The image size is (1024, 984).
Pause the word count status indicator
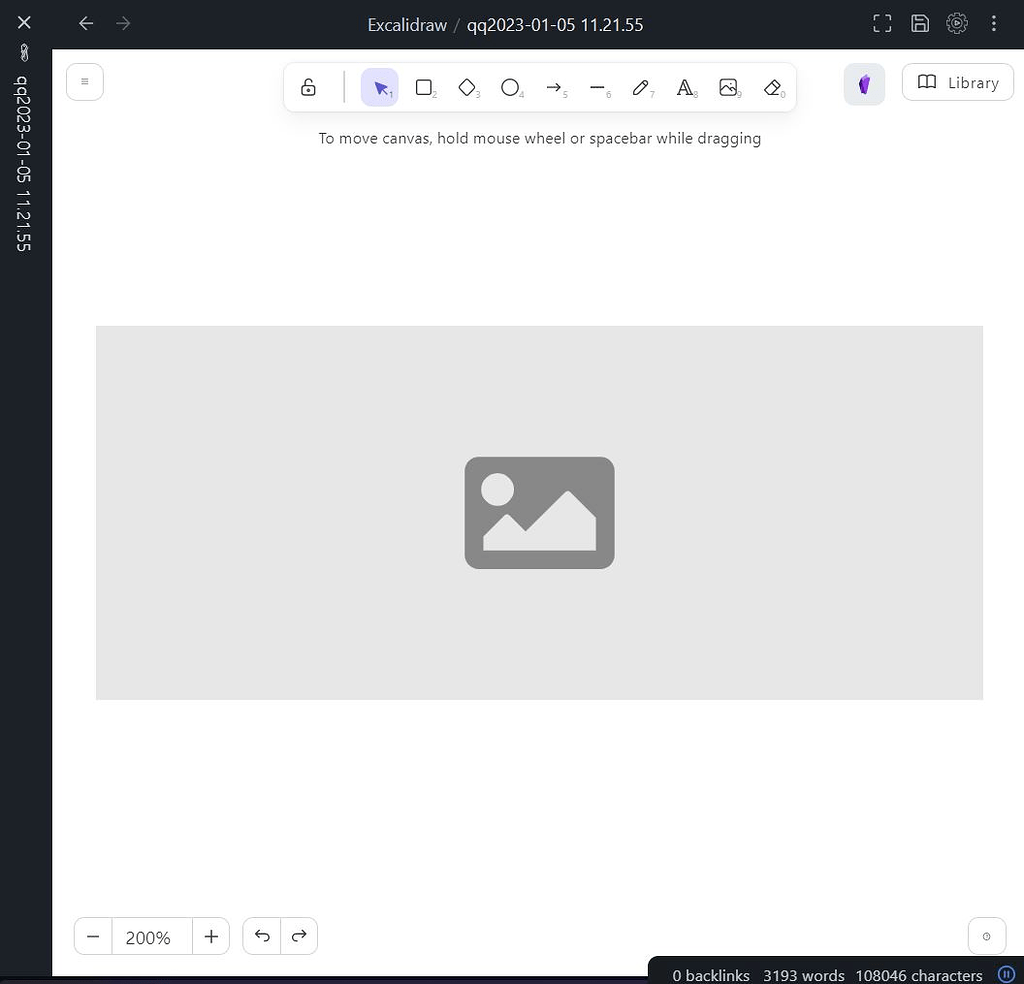tap(1006, 974)
